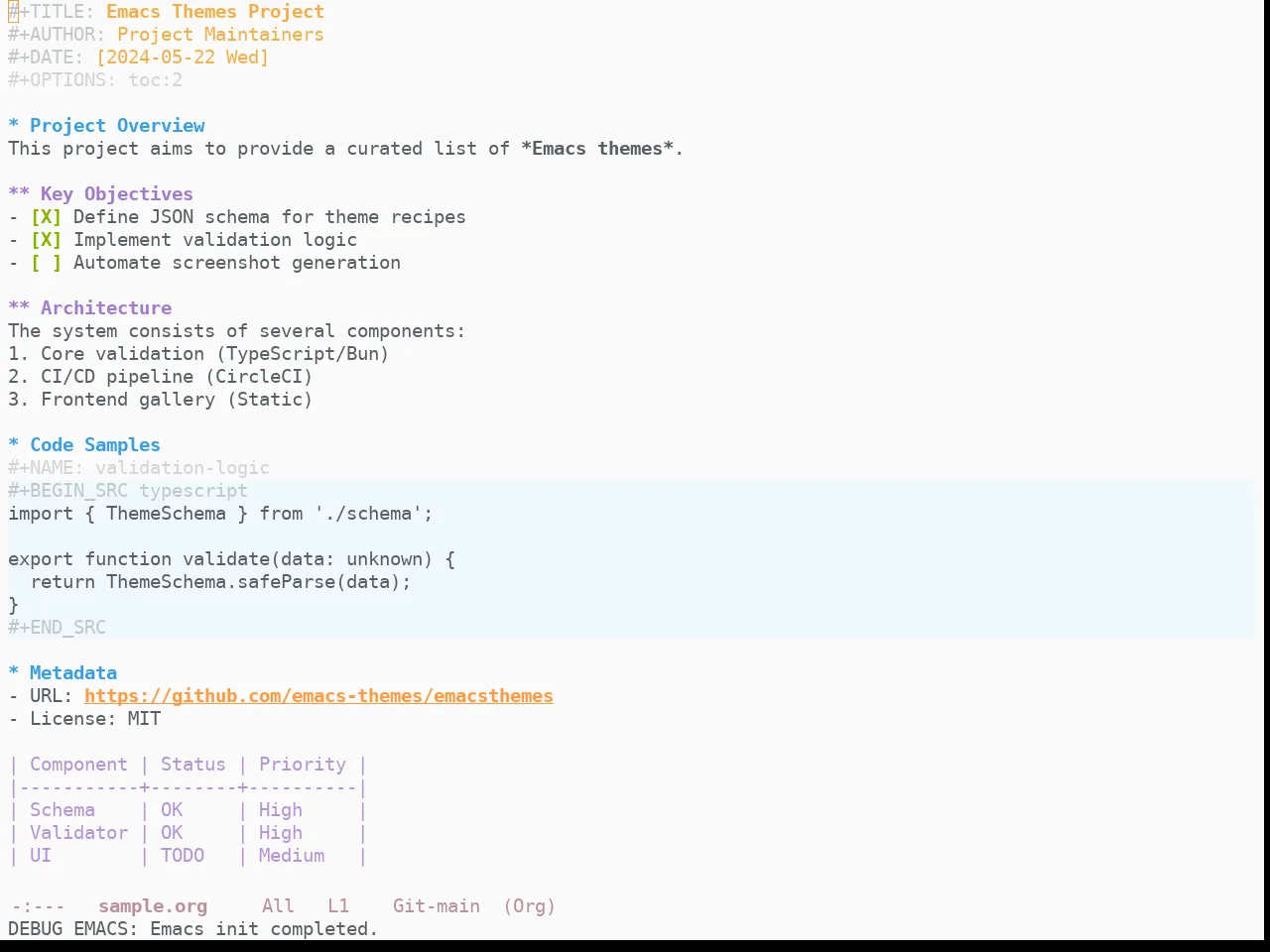The height and width of the screenshot is (952, 1270).
Task: Click 'The system consists of several components' line
Action: pos(236,331)
